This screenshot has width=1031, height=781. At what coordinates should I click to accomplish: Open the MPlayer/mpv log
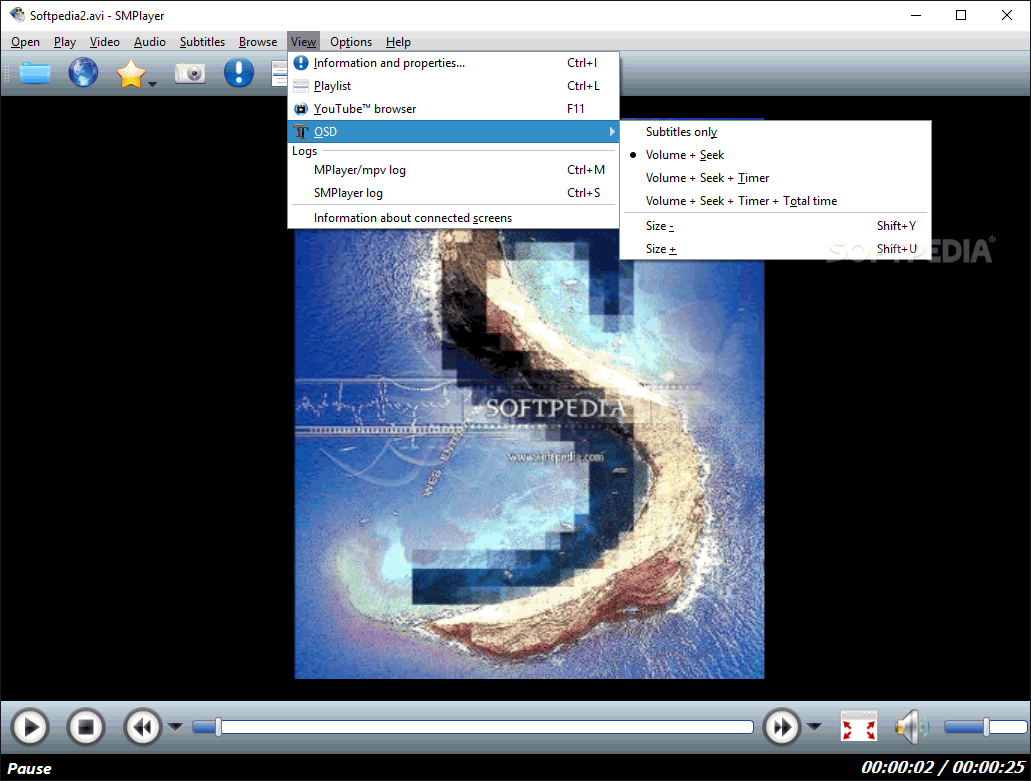click(454, 170)
